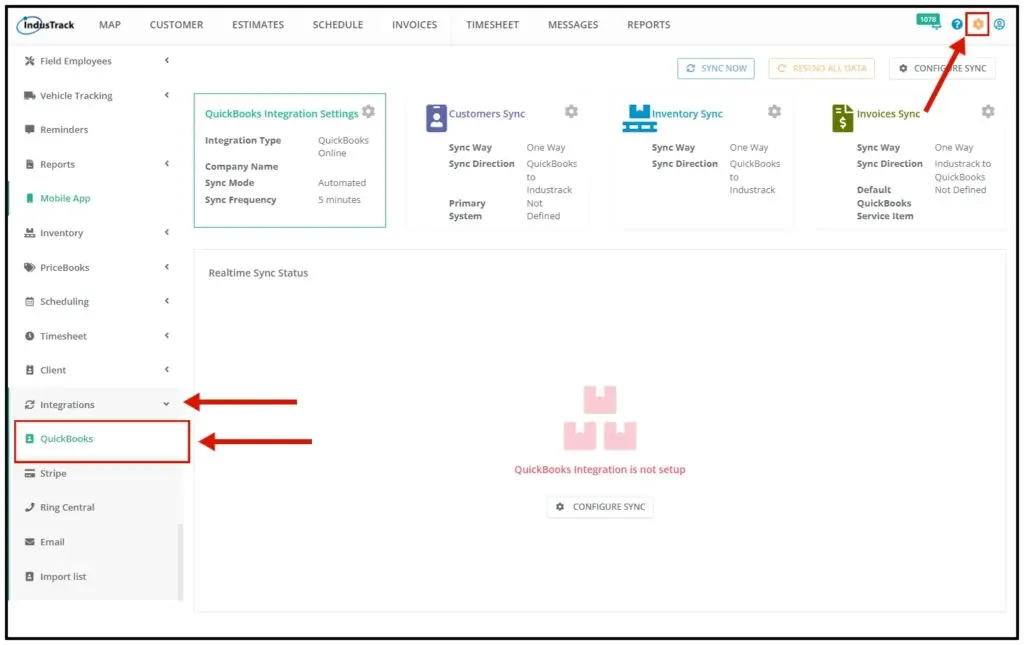Viewport: 1024px width, 645px height.
Task: Open the Invoices Sync title link
Action: pyautogui.click(x=888, y=114)
